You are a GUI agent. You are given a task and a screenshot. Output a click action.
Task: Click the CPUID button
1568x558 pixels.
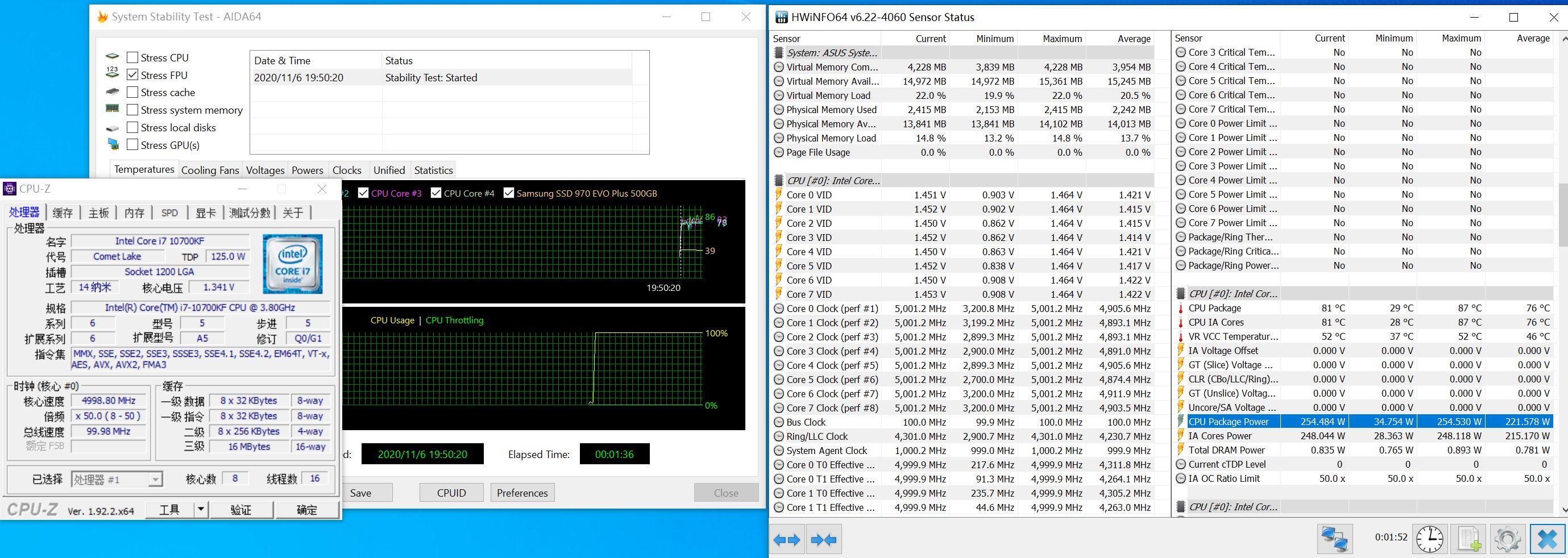[x=451, y=493]
